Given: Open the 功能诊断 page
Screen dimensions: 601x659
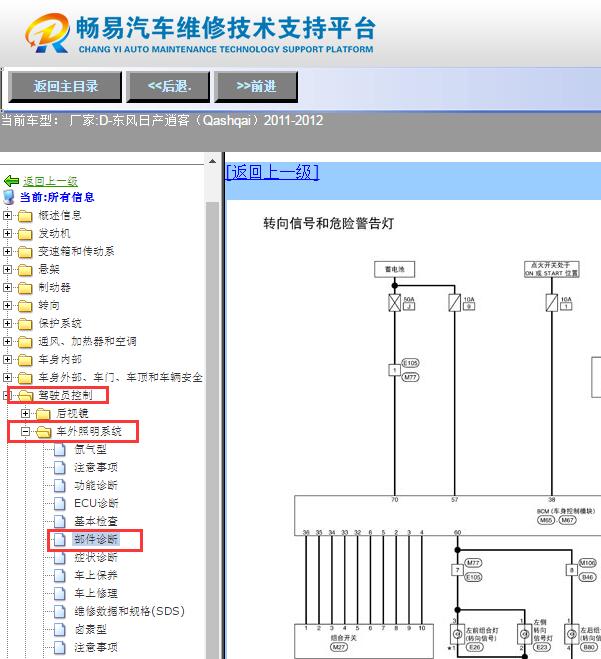Looking at the screenshot, I should click(x=96, y=485).
